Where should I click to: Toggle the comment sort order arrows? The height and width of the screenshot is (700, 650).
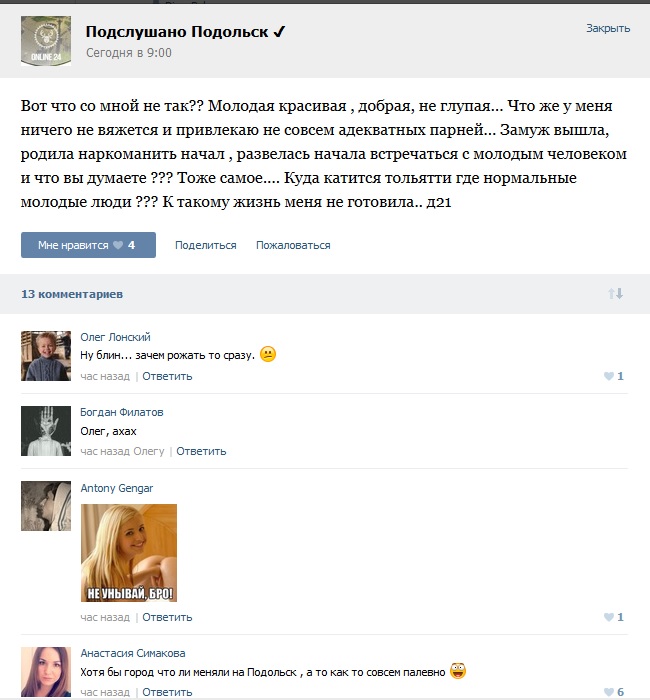[x=616, y=294]
